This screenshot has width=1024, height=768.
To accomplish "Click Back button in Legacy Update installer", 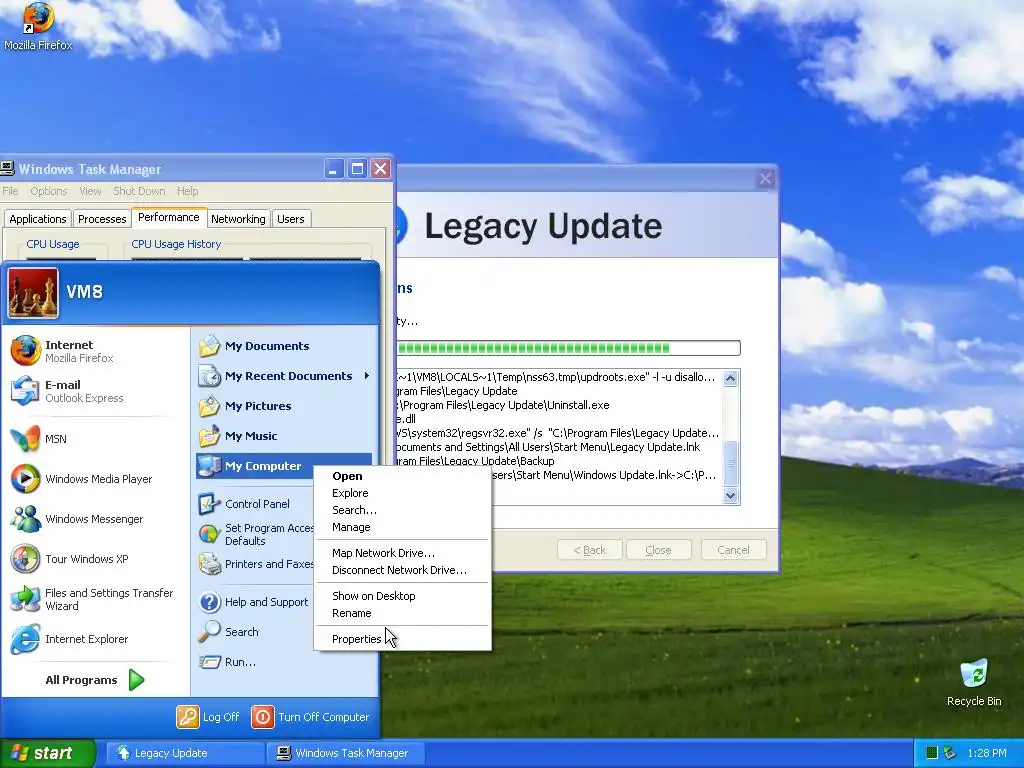I will tap(590, 550).
